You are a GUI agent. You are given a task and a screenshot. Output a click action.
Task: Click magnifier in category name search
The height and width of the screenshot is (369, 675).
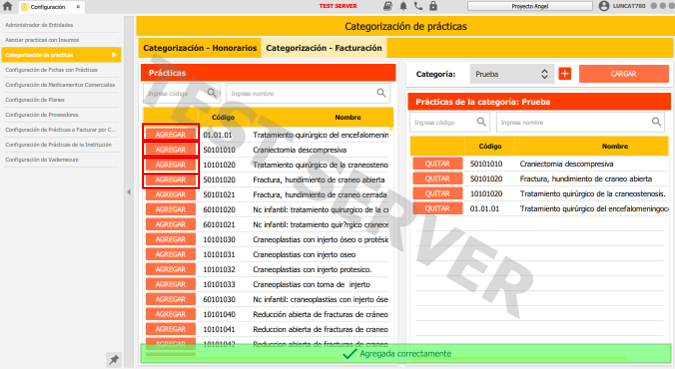pos(656,122)
